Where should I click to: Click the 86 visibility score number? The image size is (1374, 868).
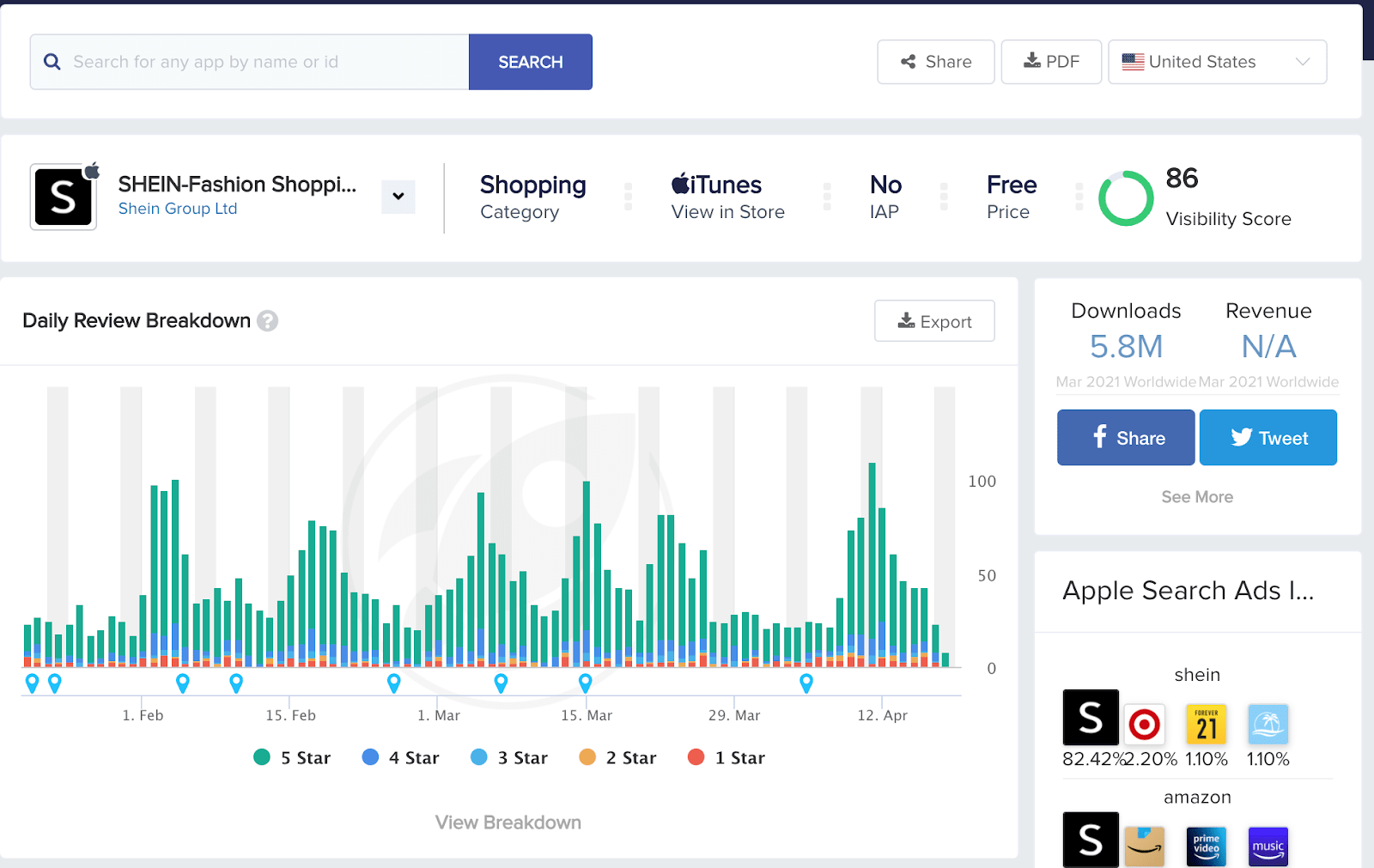coord(1182,179)
